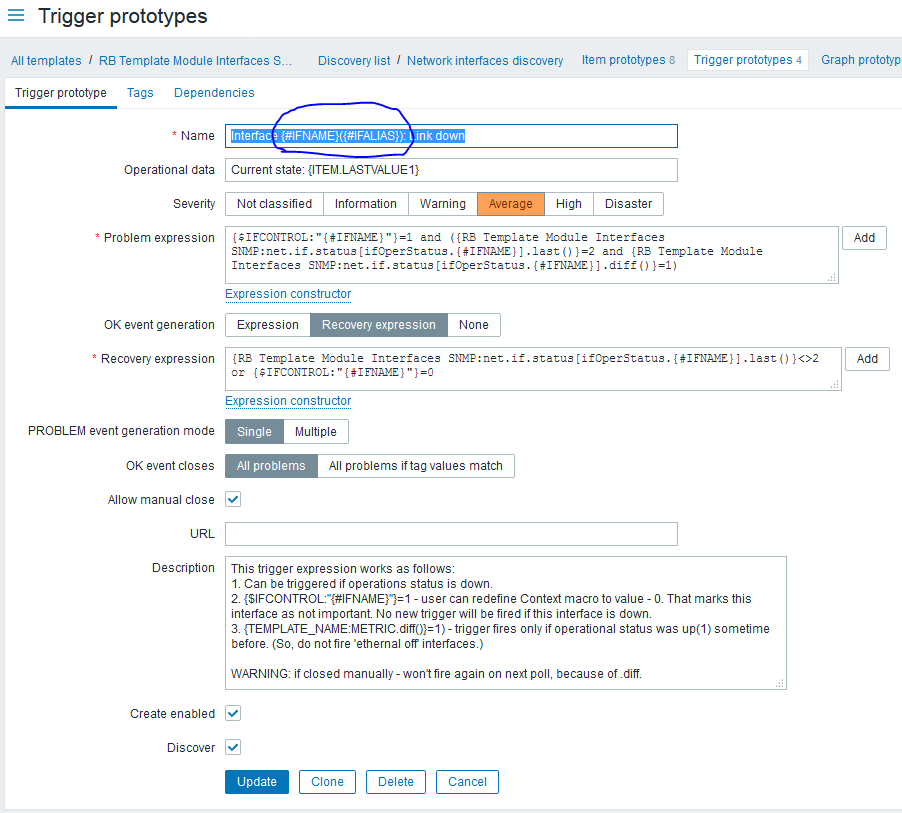Choose None for OK event generation
This screenshot has height=813, width=902.
click(x=473, y=325)
